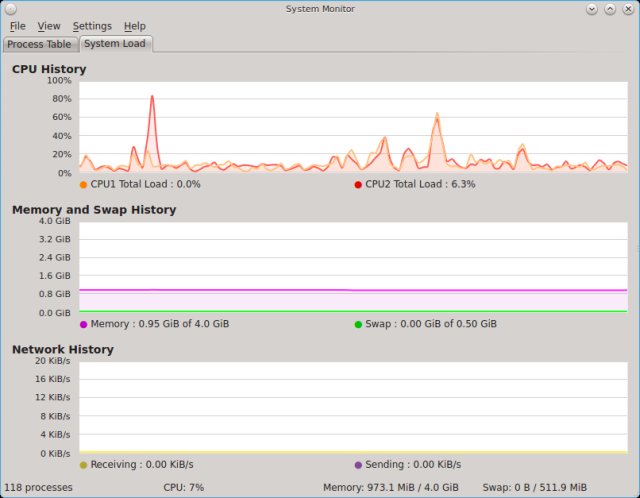Image resolution: width=640 pixels, height=498 pixels.
Task: Click the 118 processes status bar text
Action: pyautogui.click(x=38, y=488)
